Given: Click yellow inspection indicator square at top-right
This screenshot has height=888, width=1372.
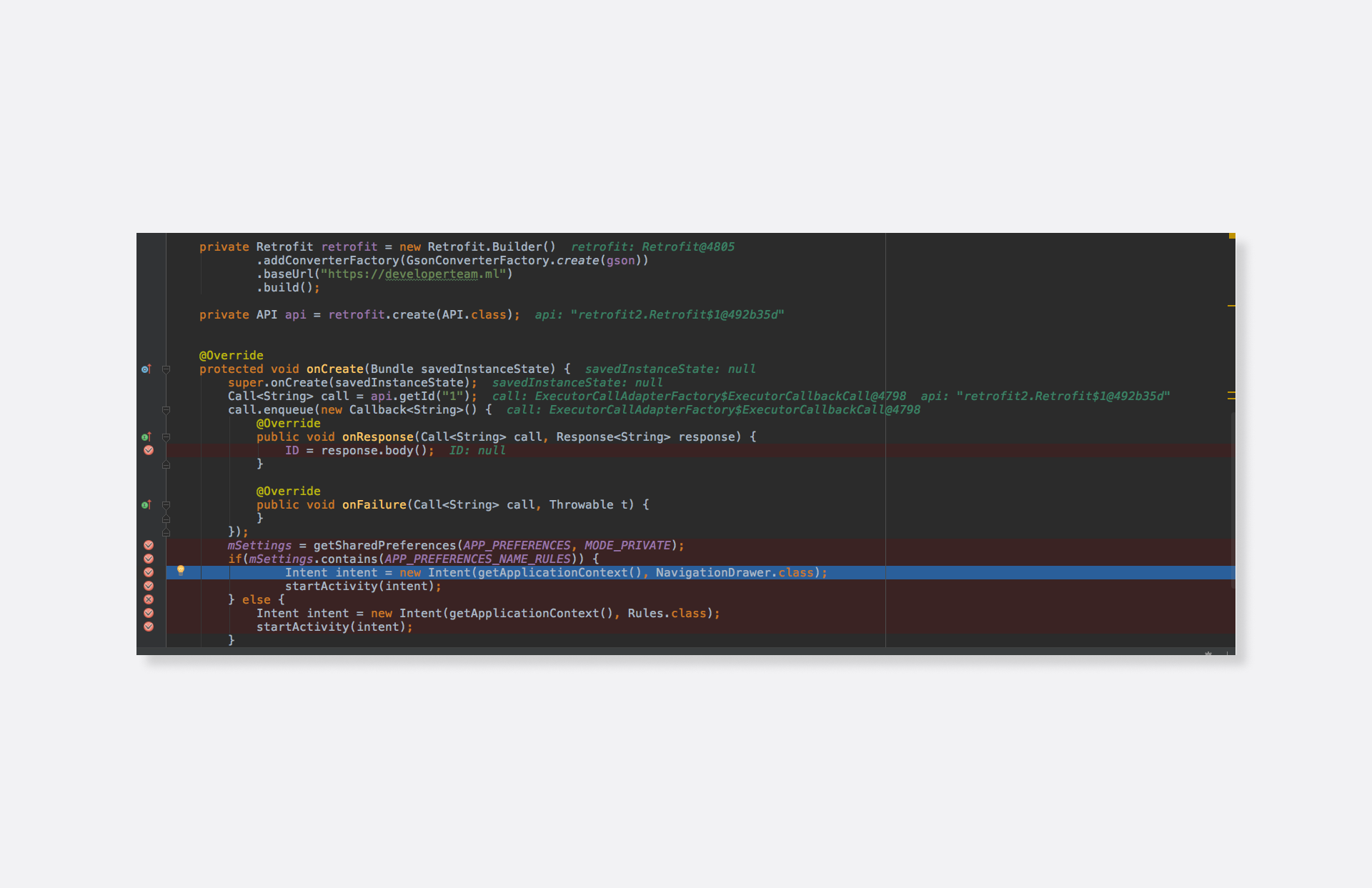Looking at the screenshot, I should coord(1232,236).
